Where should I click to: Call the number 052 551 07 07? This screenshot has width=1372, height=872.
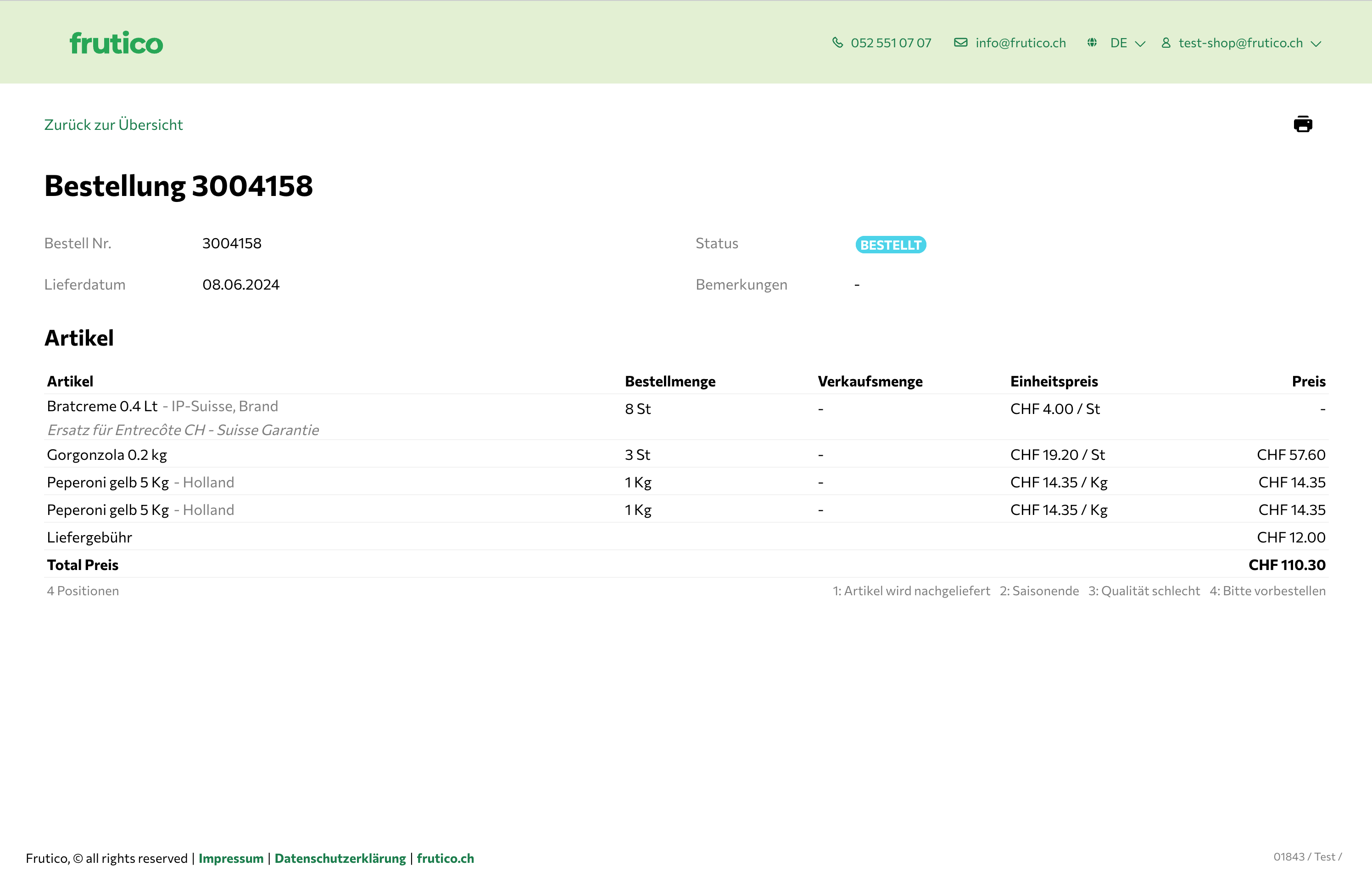point(891,43)
